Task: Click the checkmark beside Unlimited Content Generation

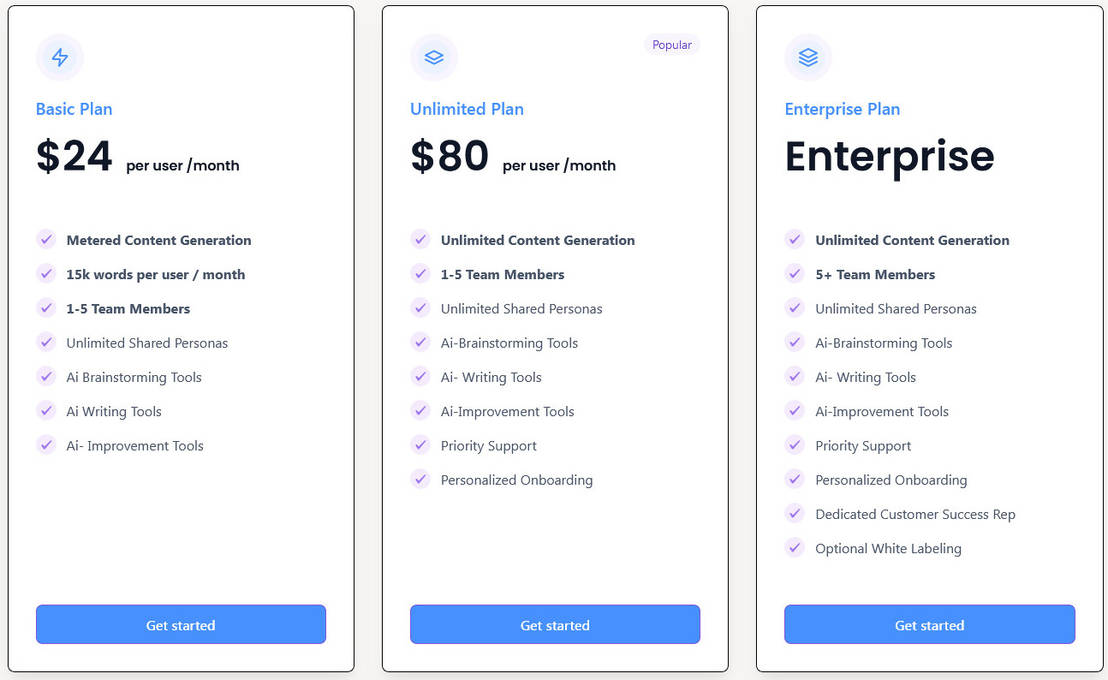Action: 420,240
